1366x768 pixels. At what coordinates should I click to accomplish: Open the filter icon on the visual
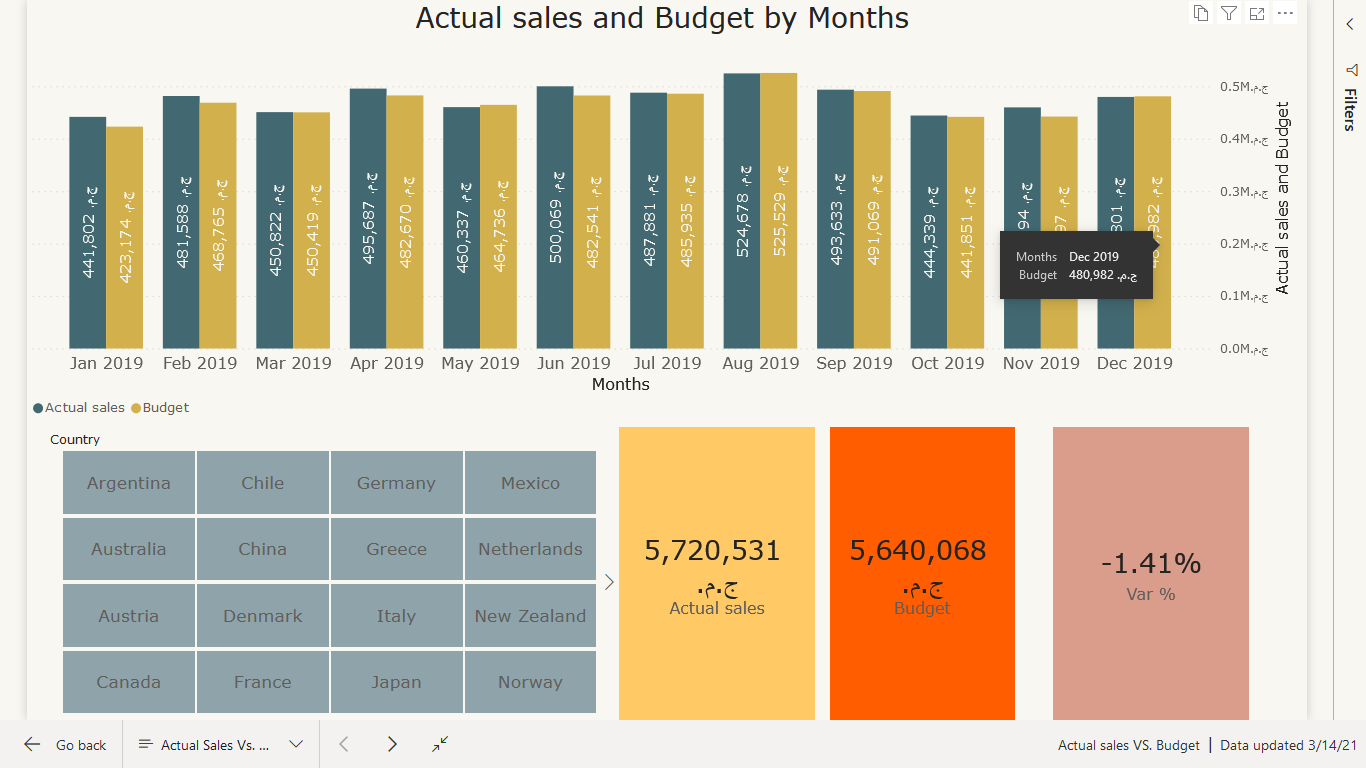point(1229,13)
